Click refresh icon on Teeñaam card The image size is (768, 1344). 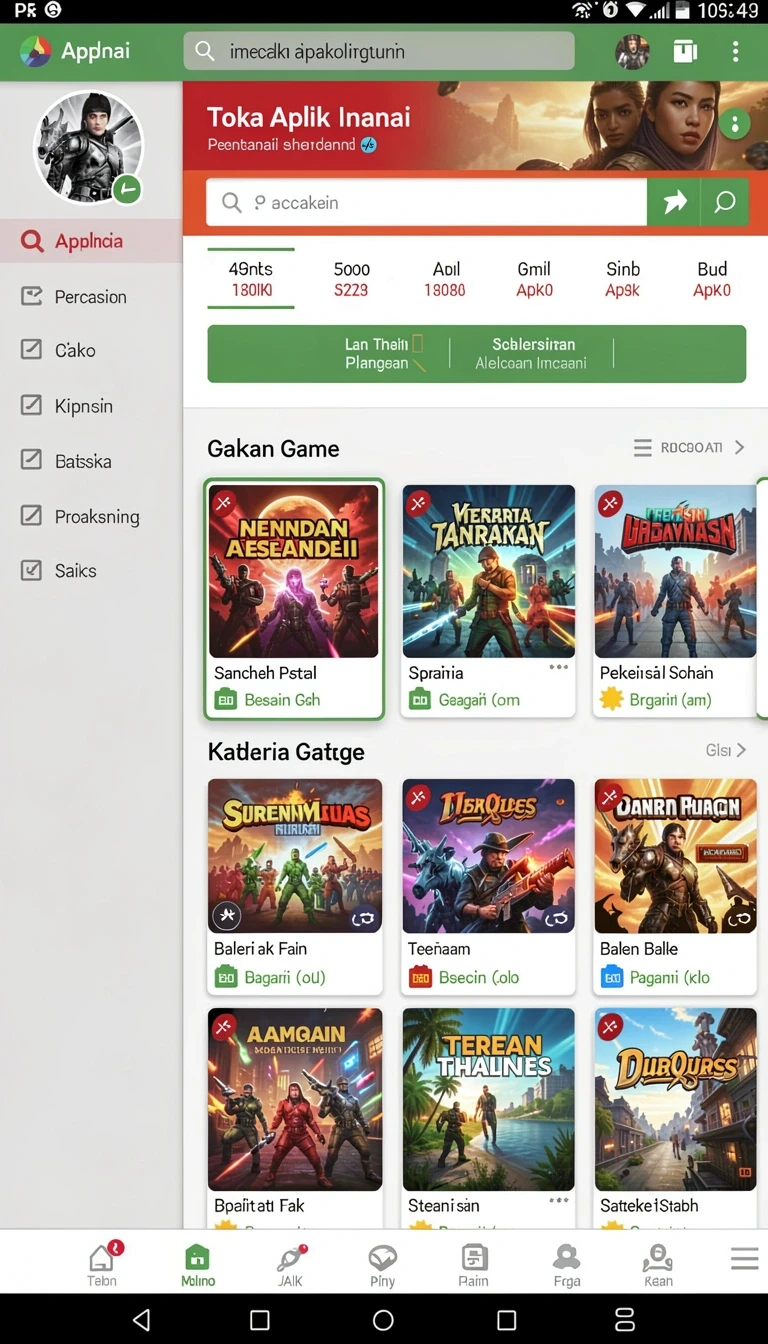coord(555,919)
